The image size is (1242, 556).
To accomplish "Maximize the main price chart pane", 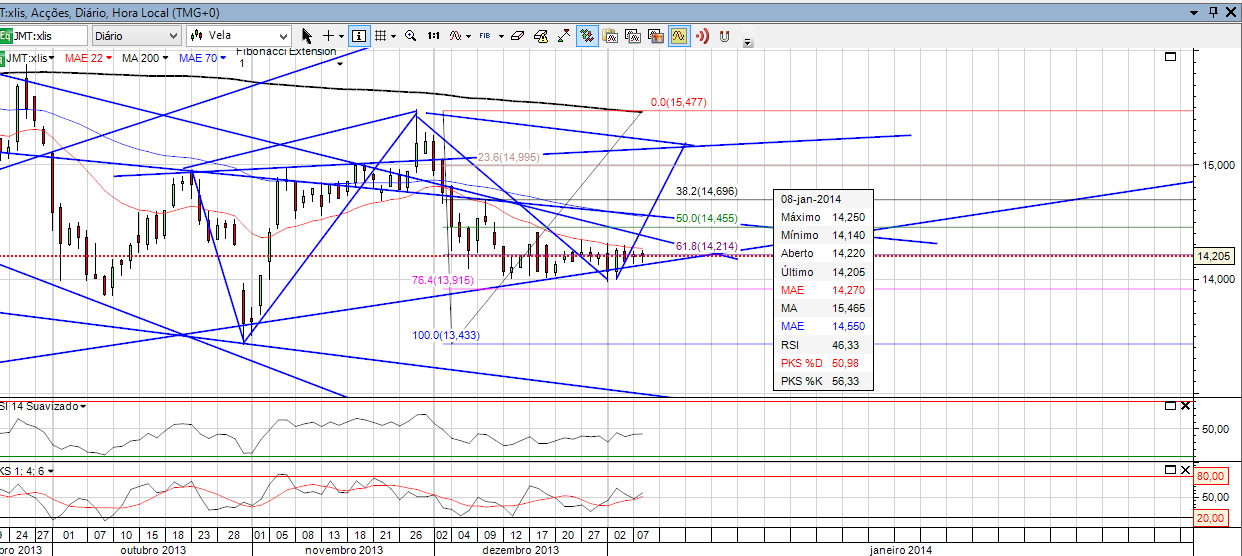I will [1171, 57].
